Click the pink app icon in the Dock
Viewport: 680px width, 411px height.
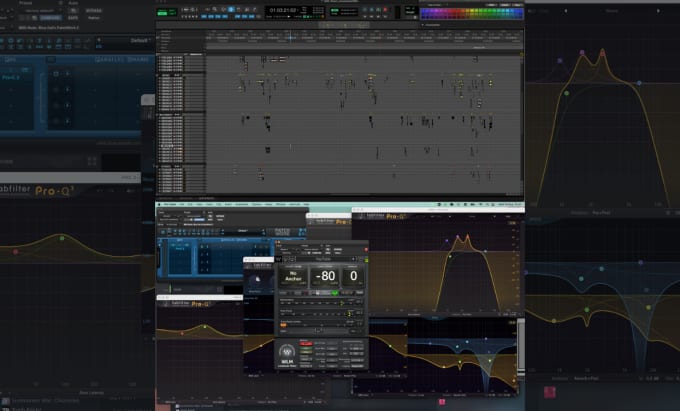click(x=441, y=402)
